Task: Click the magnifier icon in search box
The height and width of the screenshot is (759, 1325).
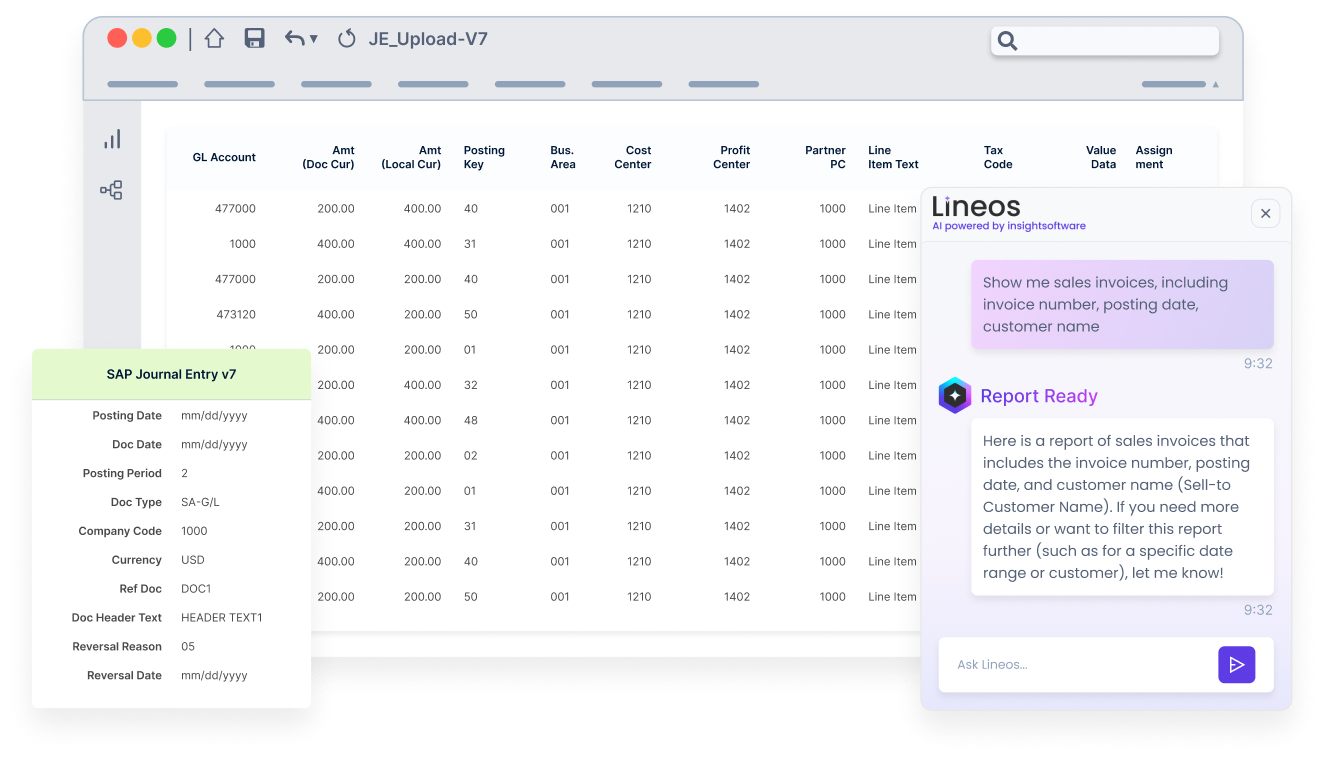Action: 1007,41
